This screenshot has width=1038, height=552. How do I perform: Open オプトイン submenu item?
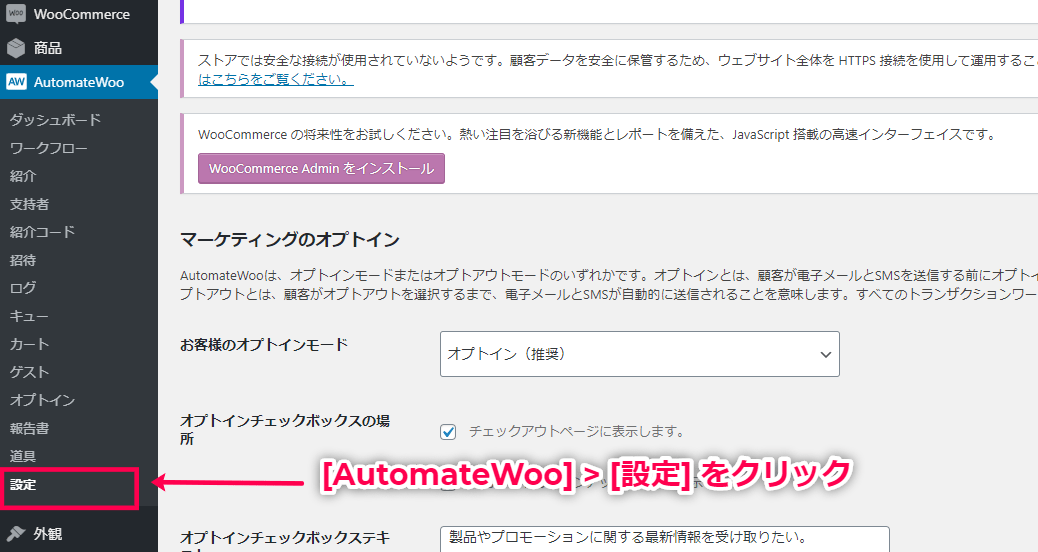42,400
